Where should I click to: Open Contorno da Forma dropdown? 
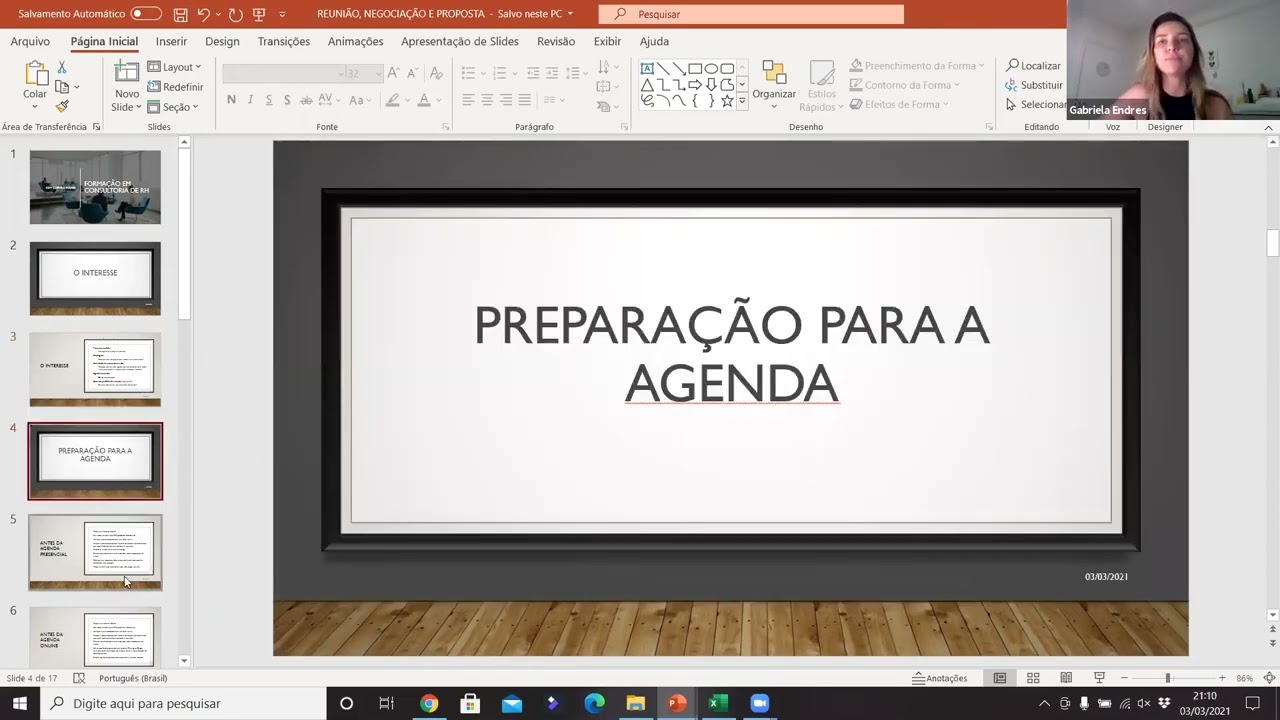click(905, 85)
